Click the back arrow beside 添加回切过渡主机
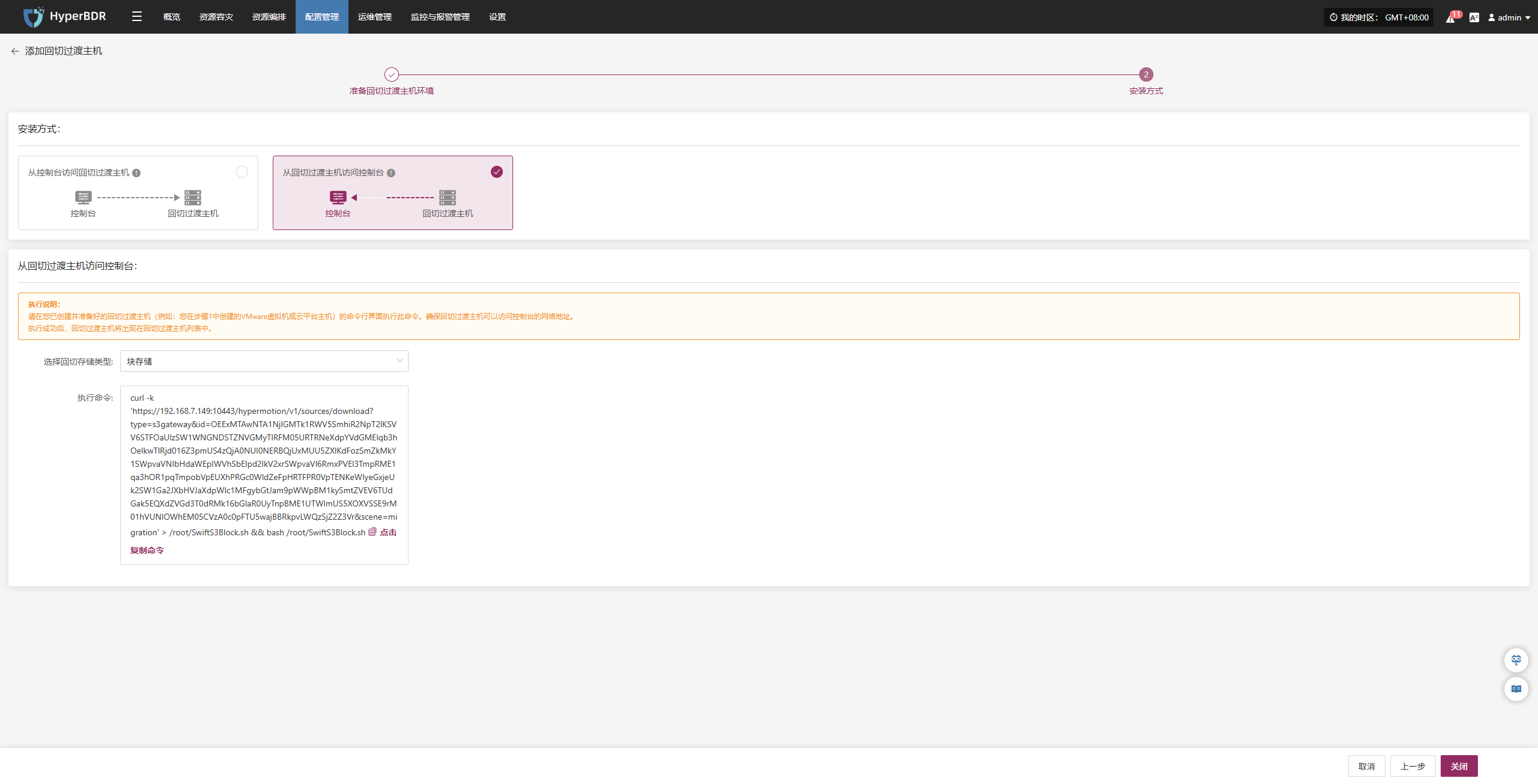1538x784 pixels. pyautogui.click(x=15, y=52)
